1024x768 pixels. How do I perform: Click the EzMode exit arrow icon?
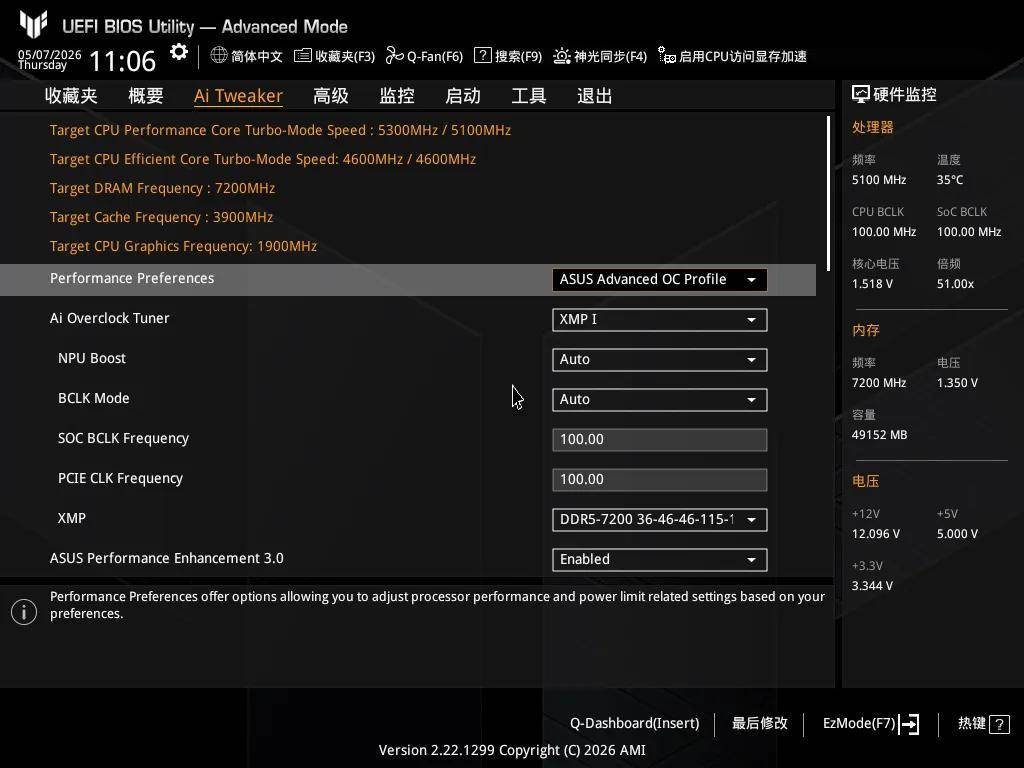909,724
